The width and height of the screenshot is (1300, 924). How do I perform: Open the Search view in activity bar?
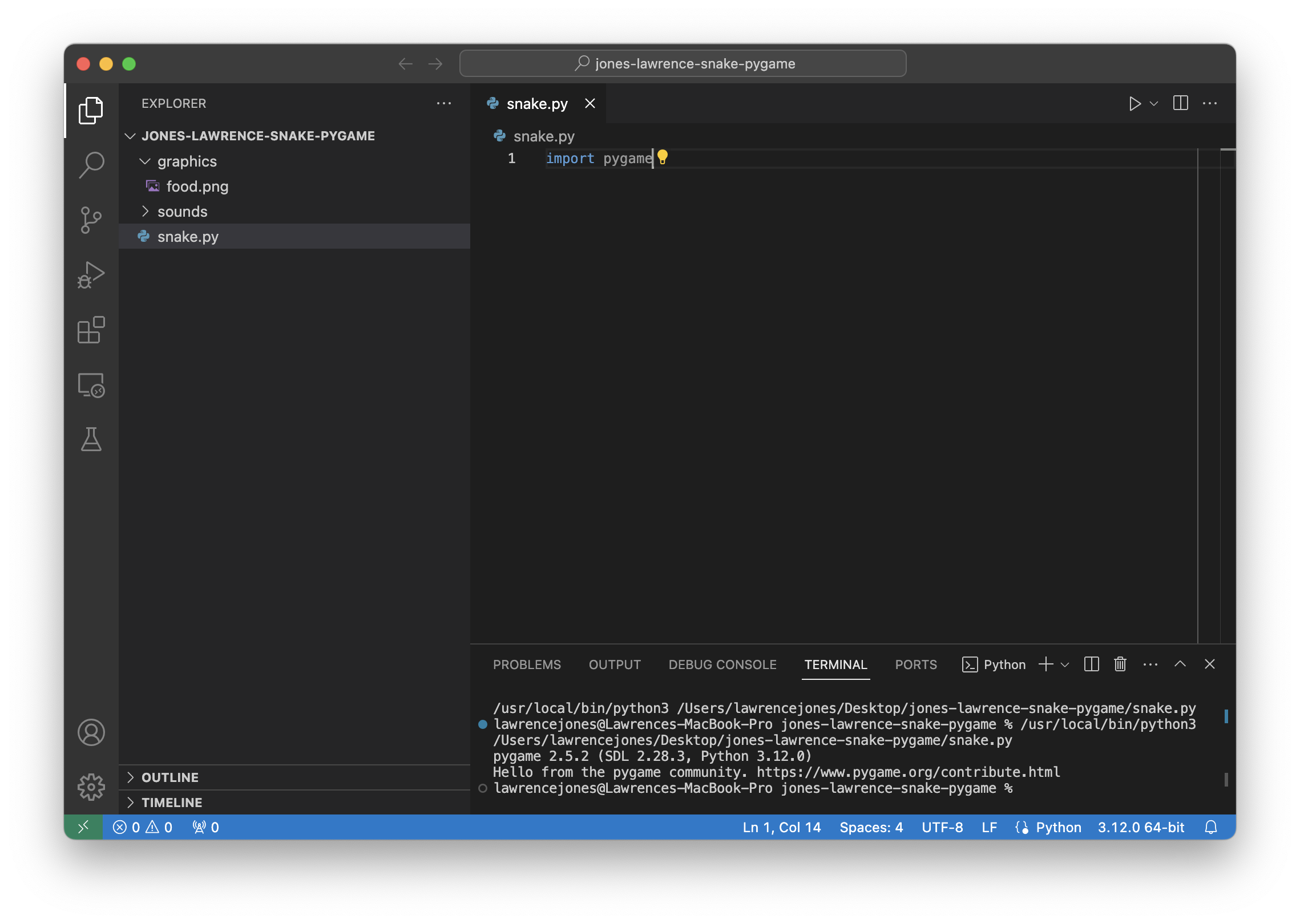(91, 165)
